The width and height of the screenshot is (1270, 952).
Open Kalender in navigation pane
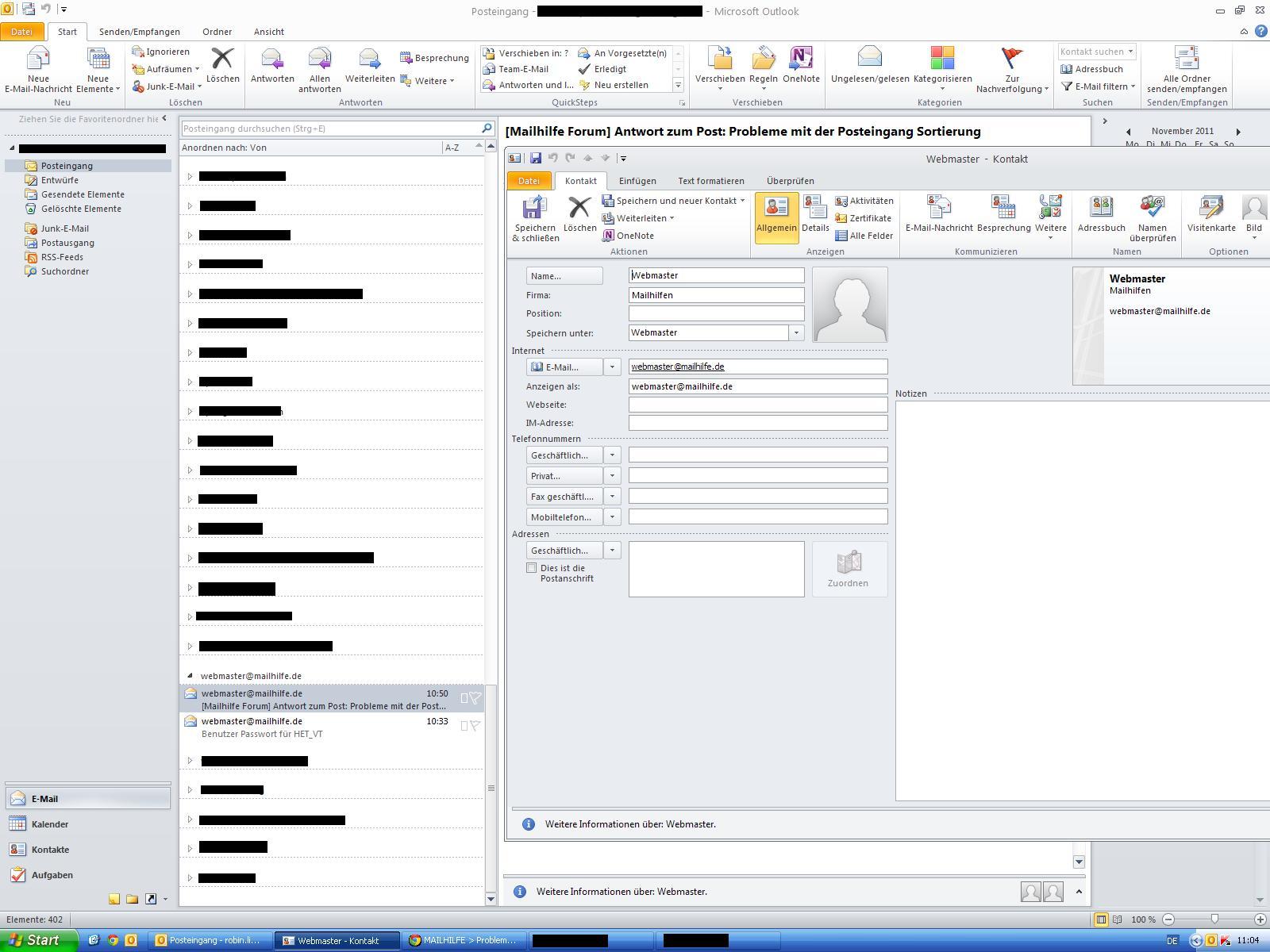tap(87, 824)
